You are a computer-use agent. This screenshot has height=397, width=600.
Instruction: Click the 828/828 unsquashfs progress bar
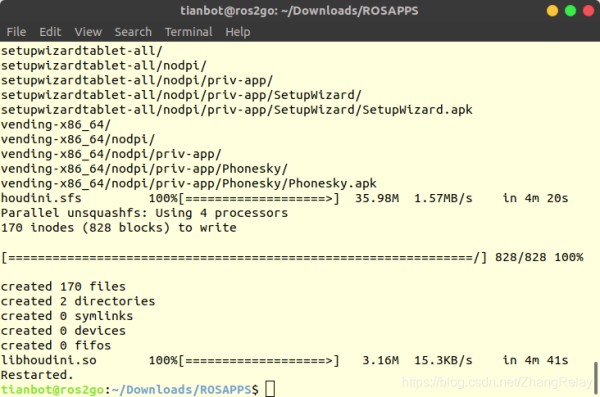(x=244, y=257)
